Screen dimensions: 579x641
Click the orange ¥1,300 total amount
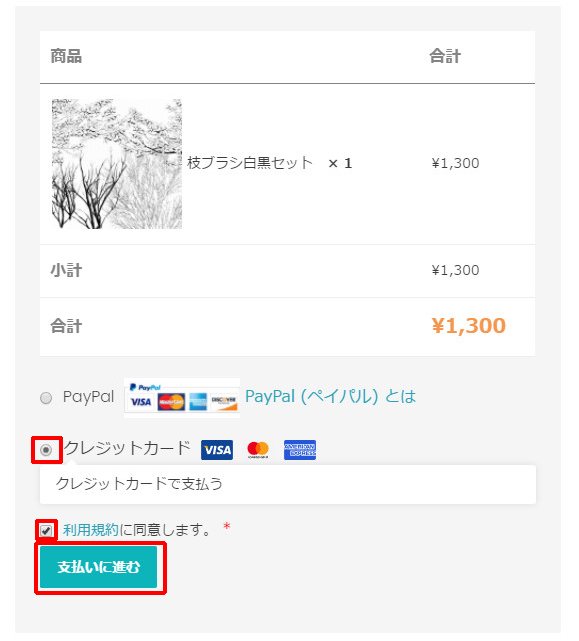[469, 326]
